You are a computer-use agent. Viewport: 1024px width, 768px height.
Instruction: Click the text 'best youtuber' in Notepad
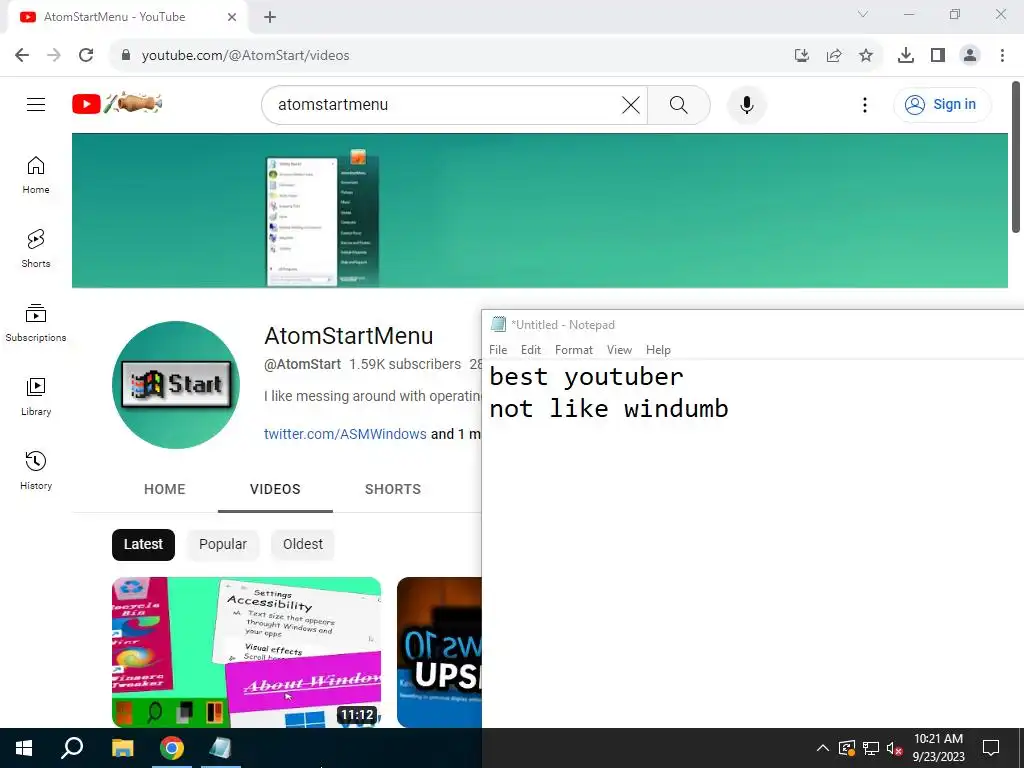click(x=586, y=377)
